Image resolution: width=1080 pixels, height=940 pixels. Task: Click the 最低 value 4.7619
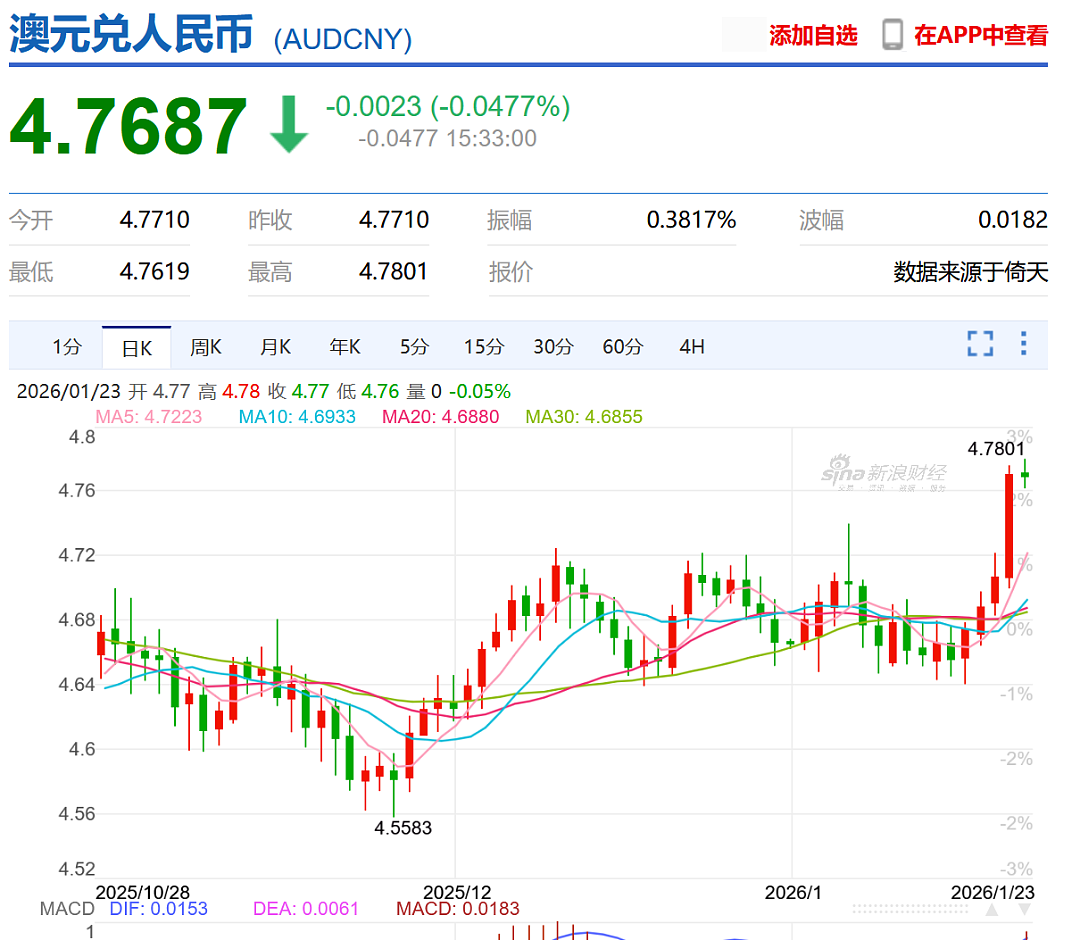[154, 271]
